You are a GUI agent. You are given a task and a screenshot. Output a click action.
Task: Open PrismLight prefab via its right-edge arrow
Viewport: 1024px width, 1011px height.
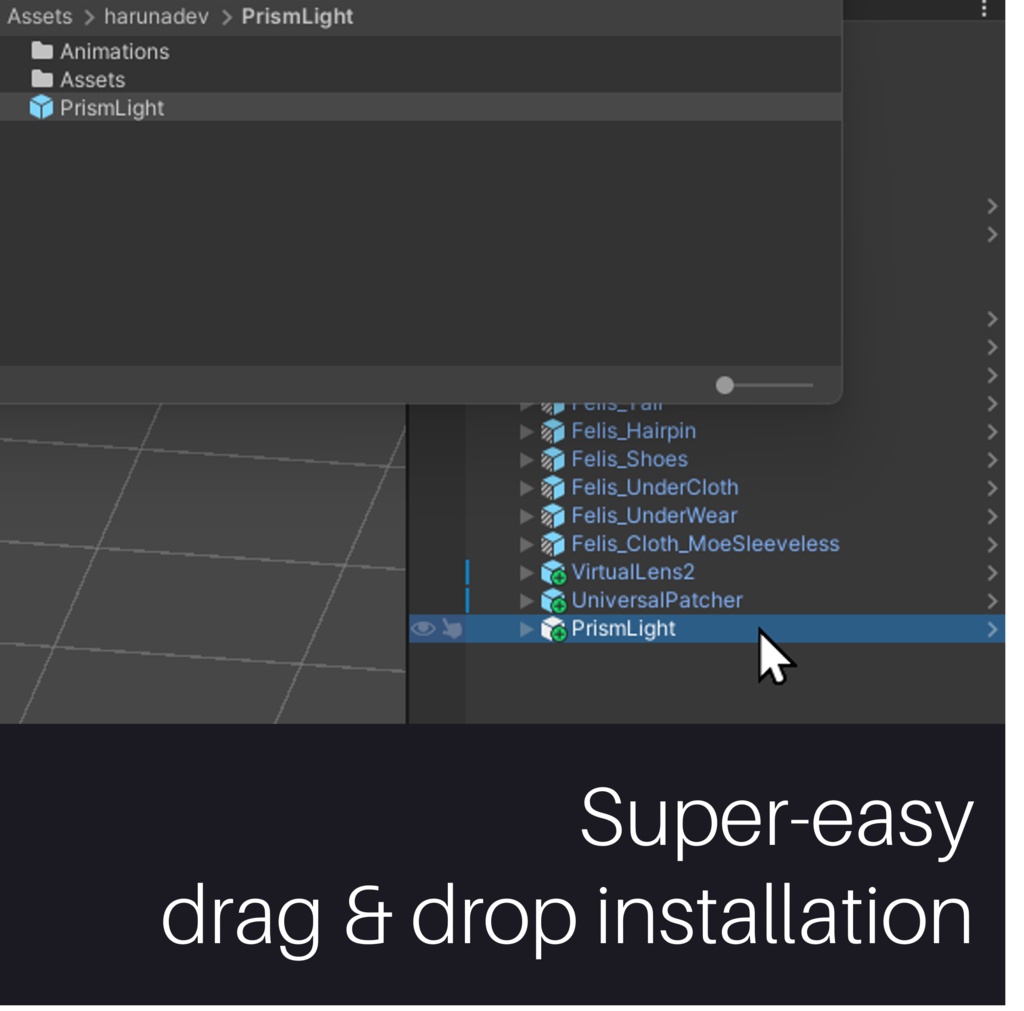991,629
